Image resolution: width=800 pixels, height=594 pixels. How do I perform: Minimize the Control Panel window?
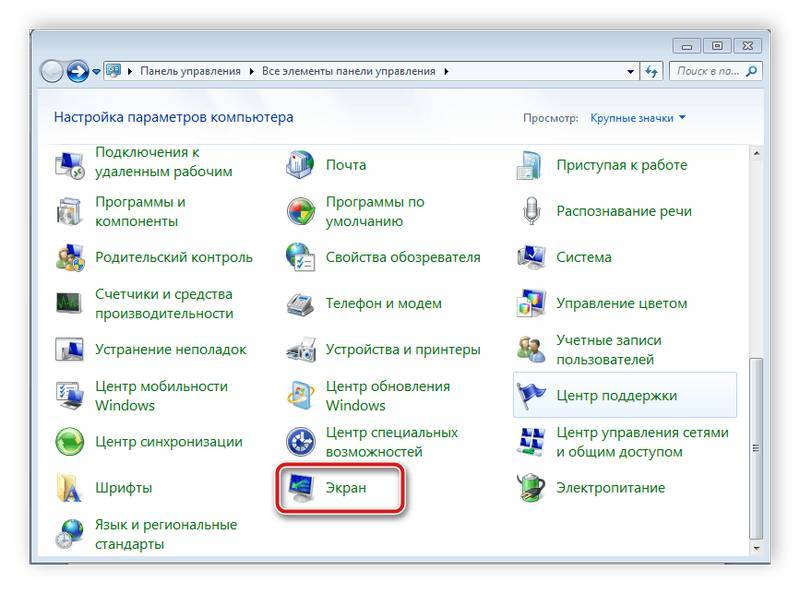click(x=687, y=46)
